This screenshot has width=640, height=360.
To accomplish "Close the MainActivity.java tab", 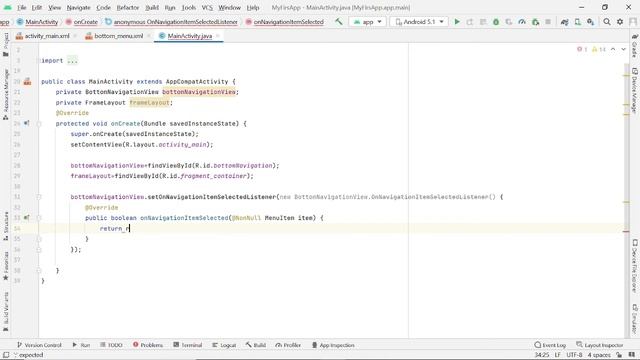I will 218,36.
